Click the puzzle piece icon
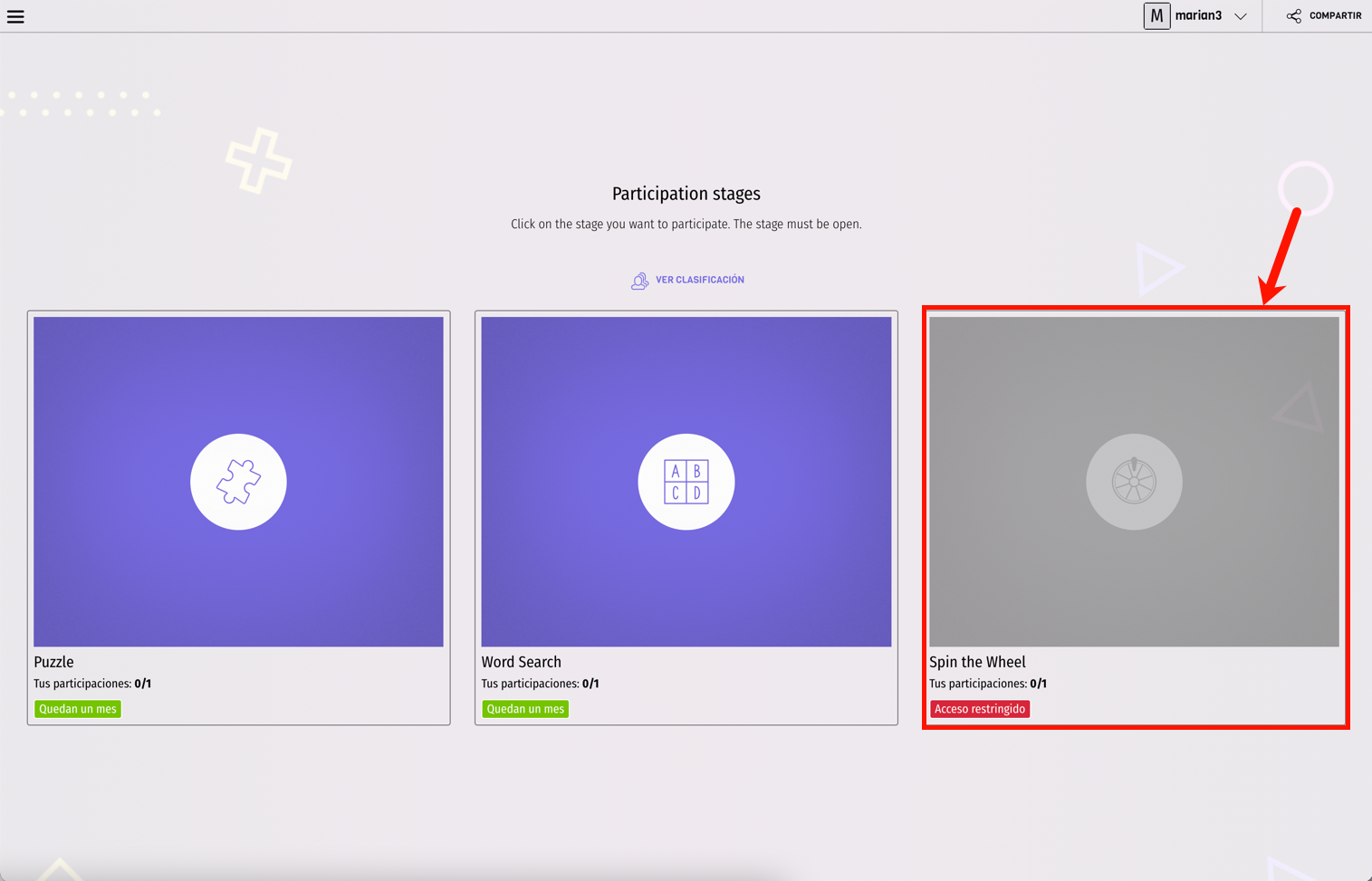Image resolution: width=1372 pixels, height=881 pixels. click(x=238, y=482)
